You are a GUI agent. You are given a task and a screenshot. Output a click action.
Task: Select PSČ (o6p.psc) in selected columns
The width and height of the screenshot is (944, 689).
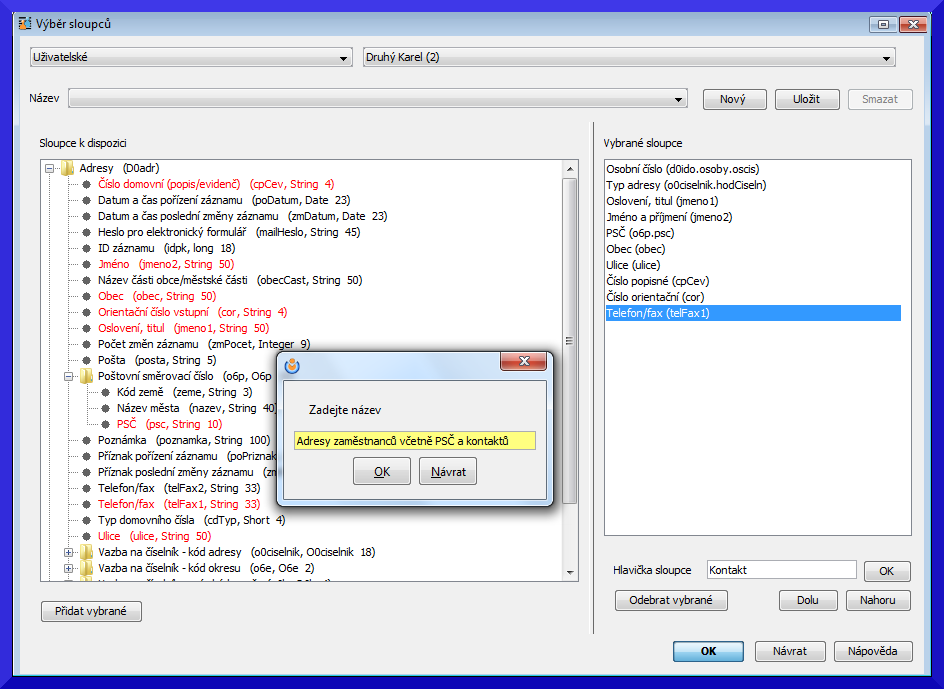(641, 233)
